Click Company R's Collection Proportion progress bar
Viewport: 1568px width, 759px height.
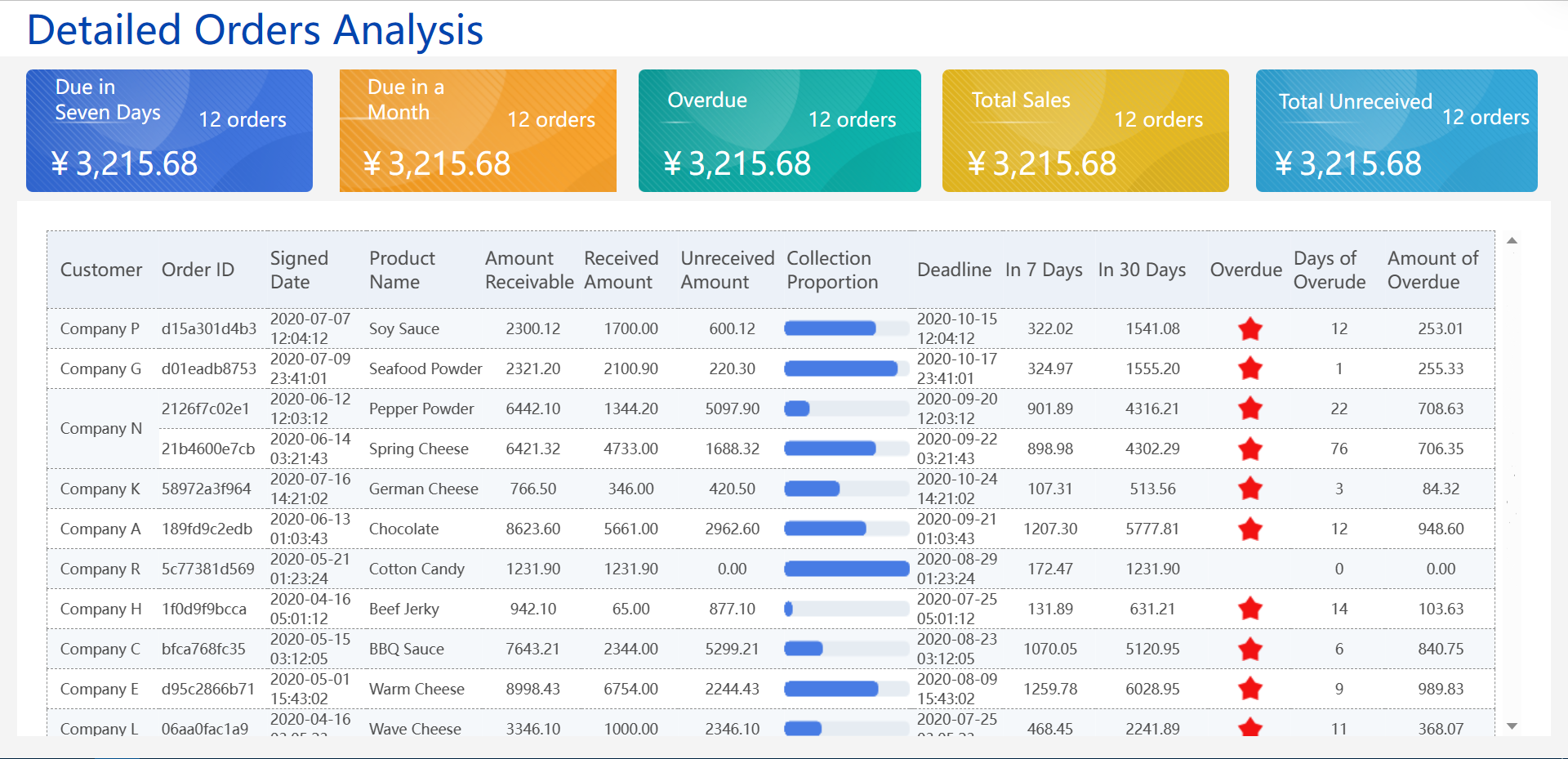(x=846, y=569)
